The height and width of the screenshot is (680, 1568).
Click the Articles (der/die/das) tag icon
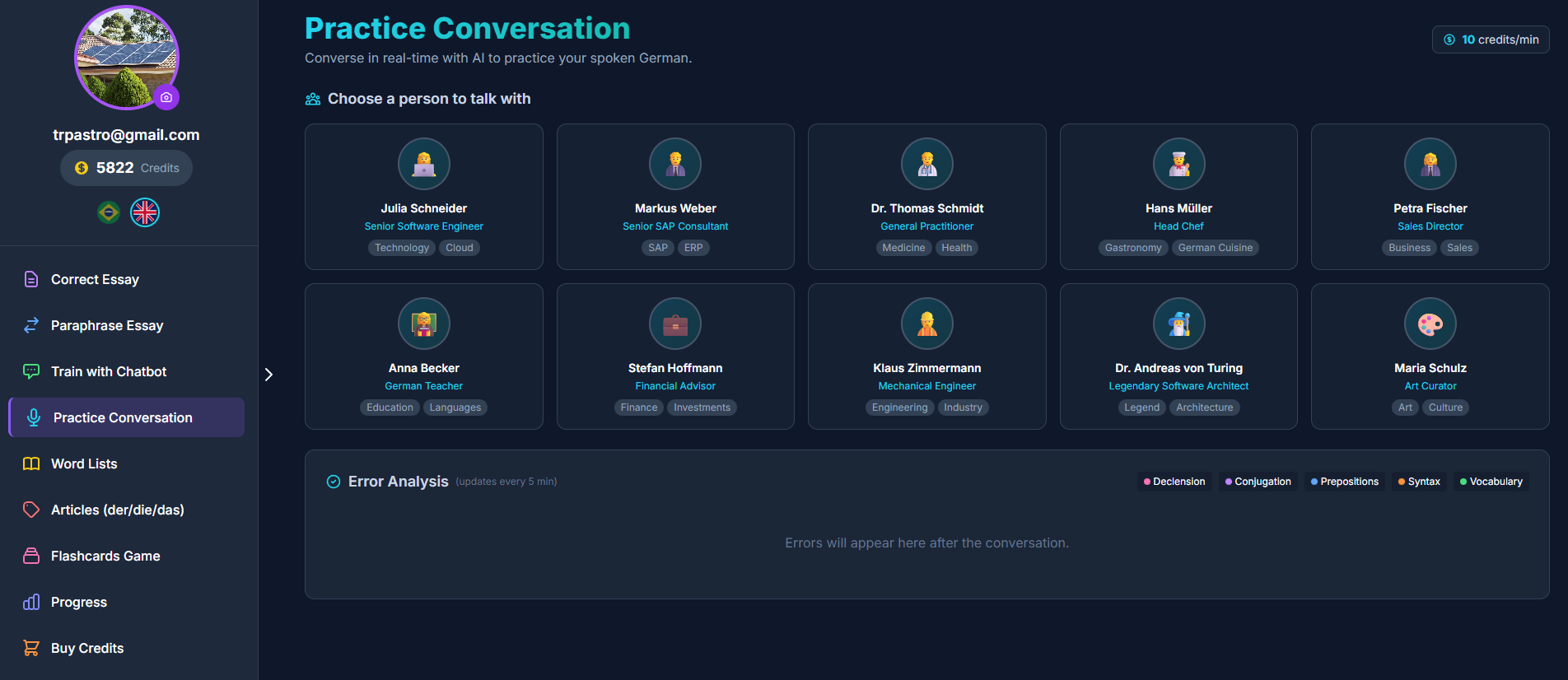click(x=31, y=510)
